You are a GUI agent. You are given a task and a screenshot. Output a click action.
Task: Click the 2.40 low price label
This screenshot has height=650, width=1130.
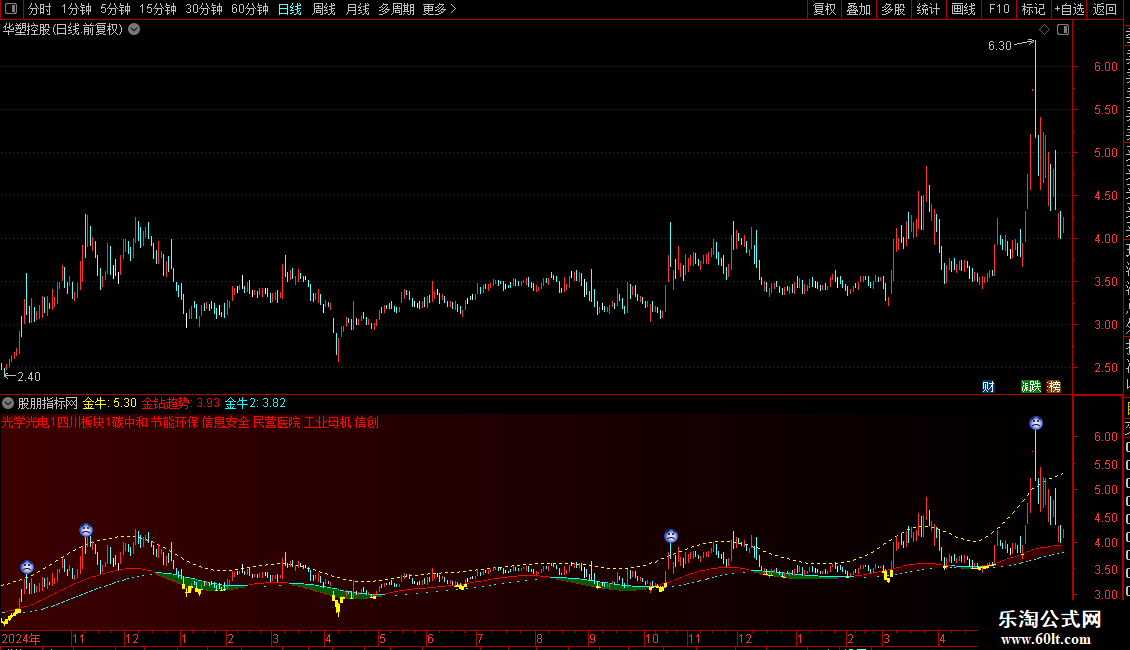click(29, 377)
